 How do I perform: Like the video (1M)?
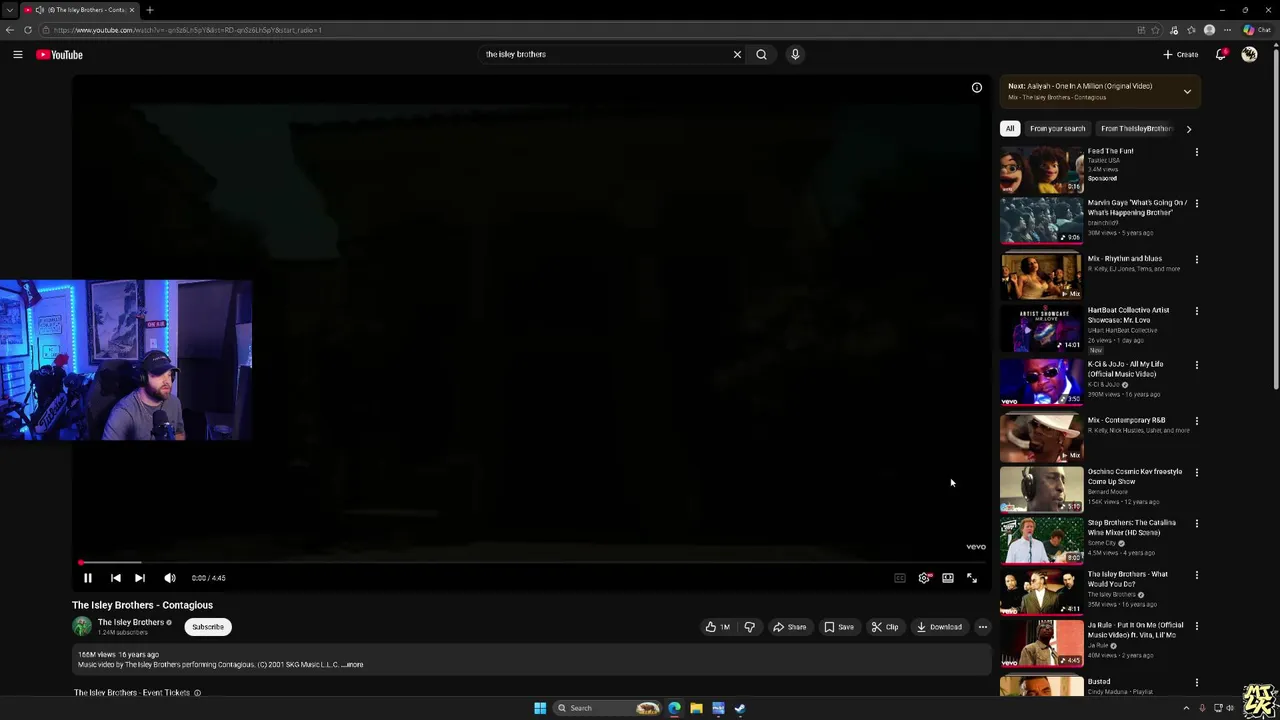[x=718, y=627]
